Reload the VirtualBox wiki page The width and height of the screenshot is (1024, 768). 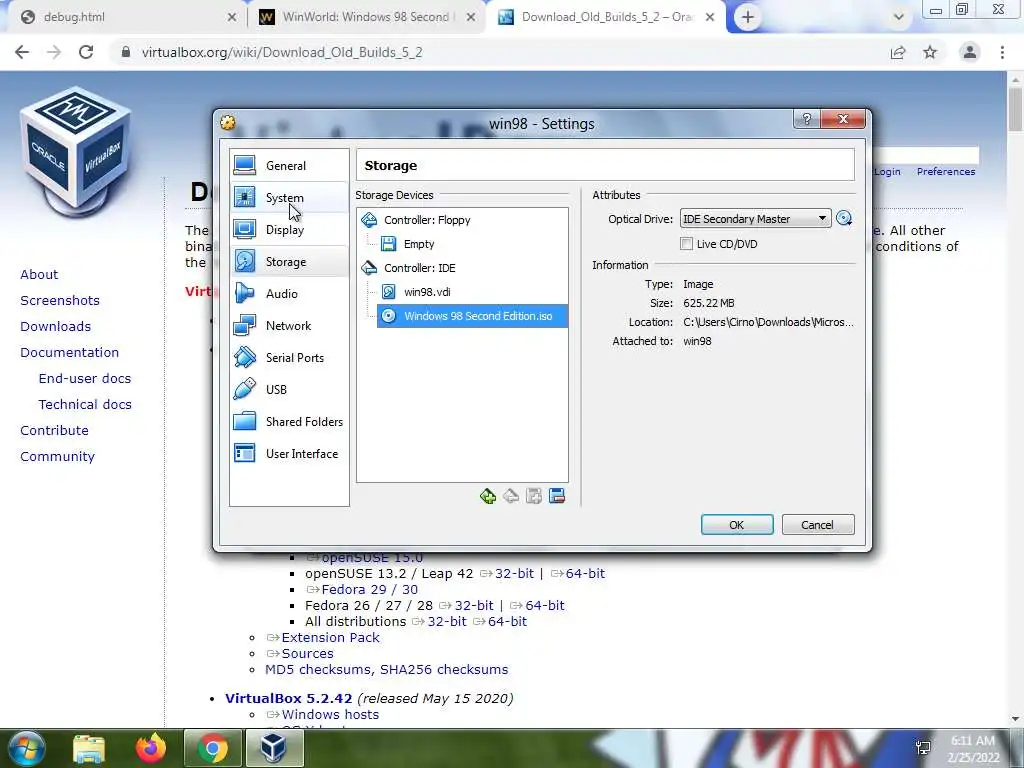(x=86, y=52)
